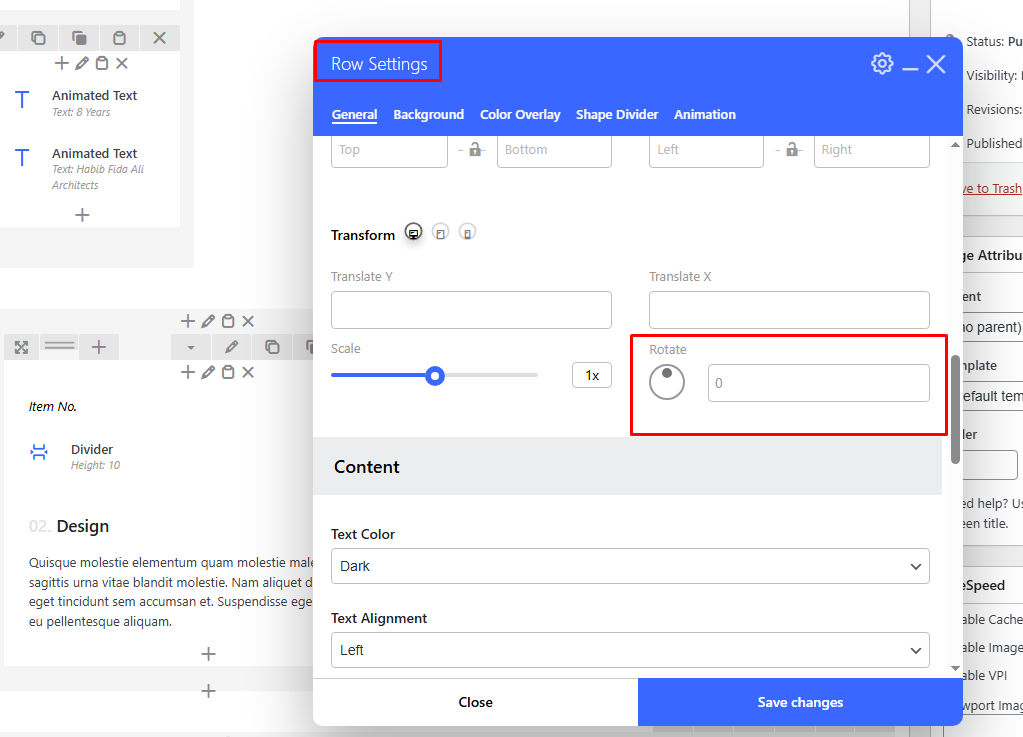Screen dimensions: 1023x737
Task: Select the tablet device icon for Transform
Action: tap(441, 233)
